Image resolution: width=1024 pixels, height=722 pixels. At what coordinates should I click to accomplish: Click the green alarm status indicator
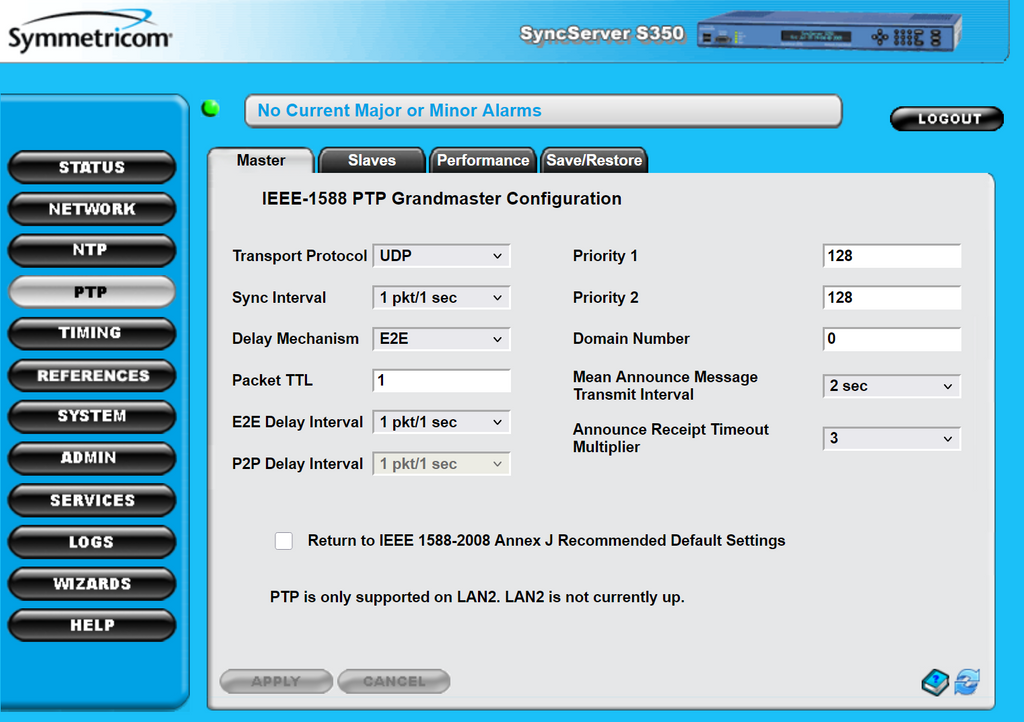pos(211,109)
